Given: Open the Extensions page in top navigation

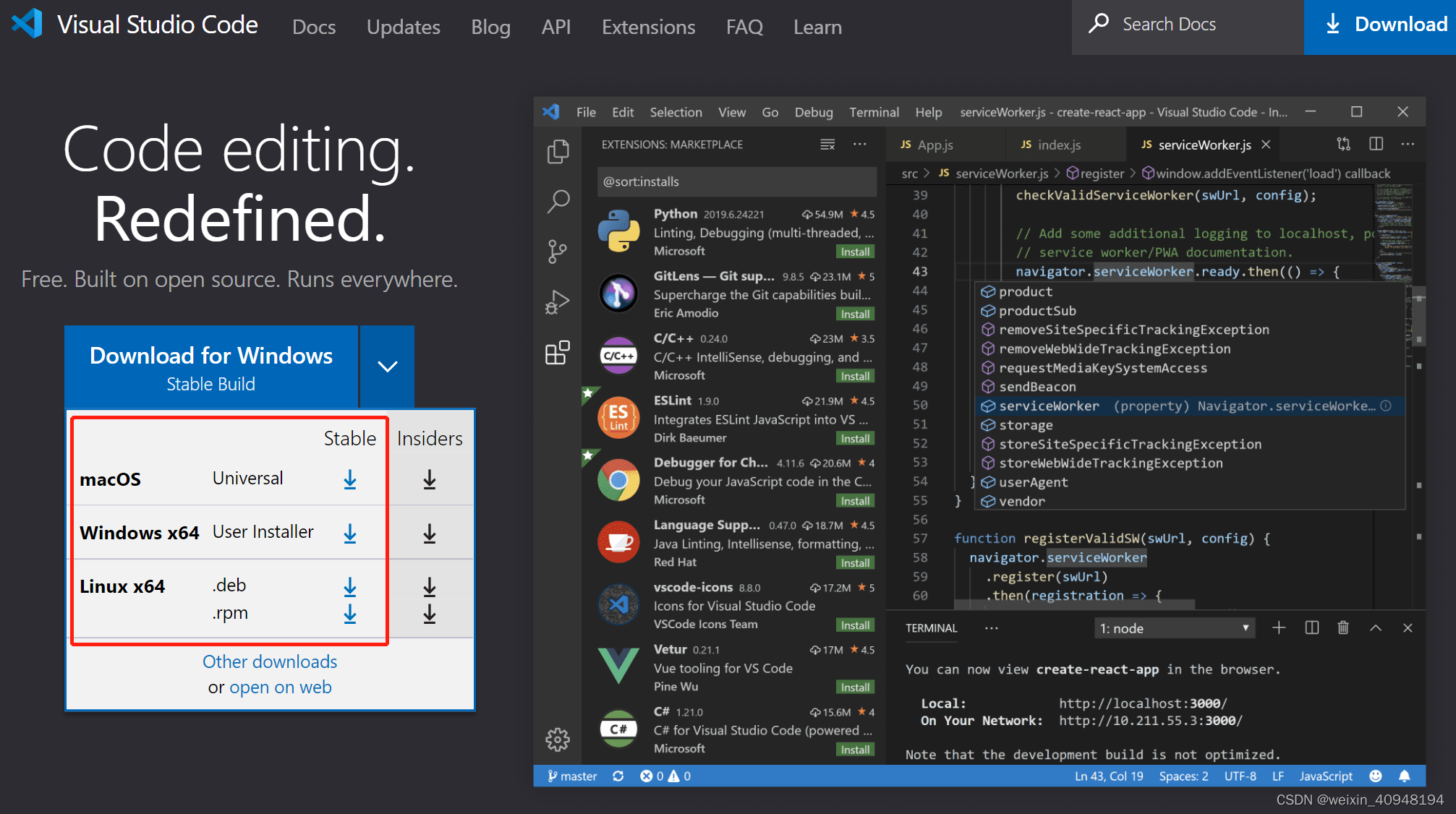Looking at the screenshot, I should pyautogui.click(x=648, y=27).
